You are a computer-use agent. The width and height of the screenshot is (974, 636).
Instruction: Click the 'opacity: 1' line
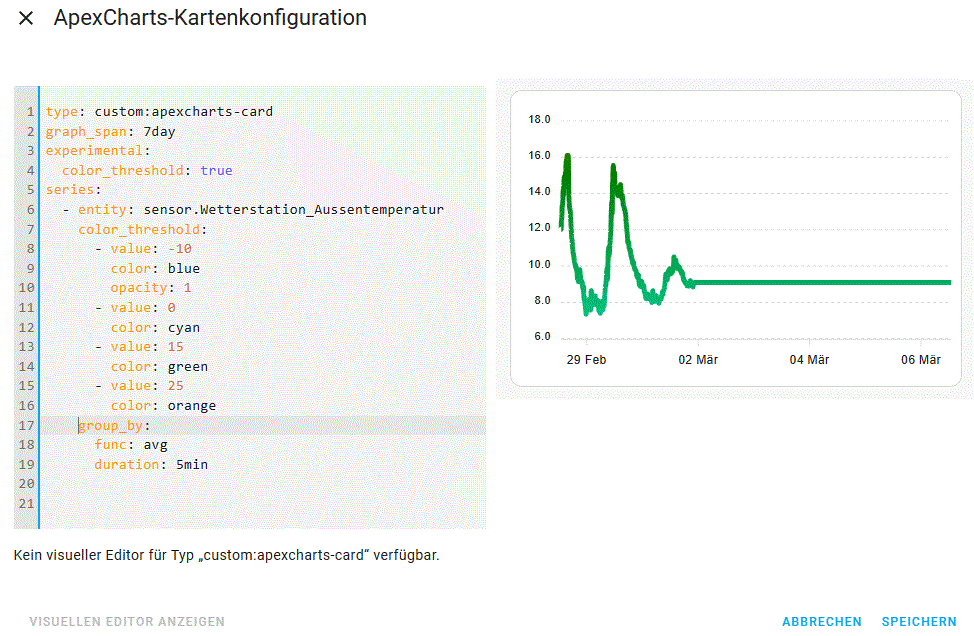click(150, 288)
